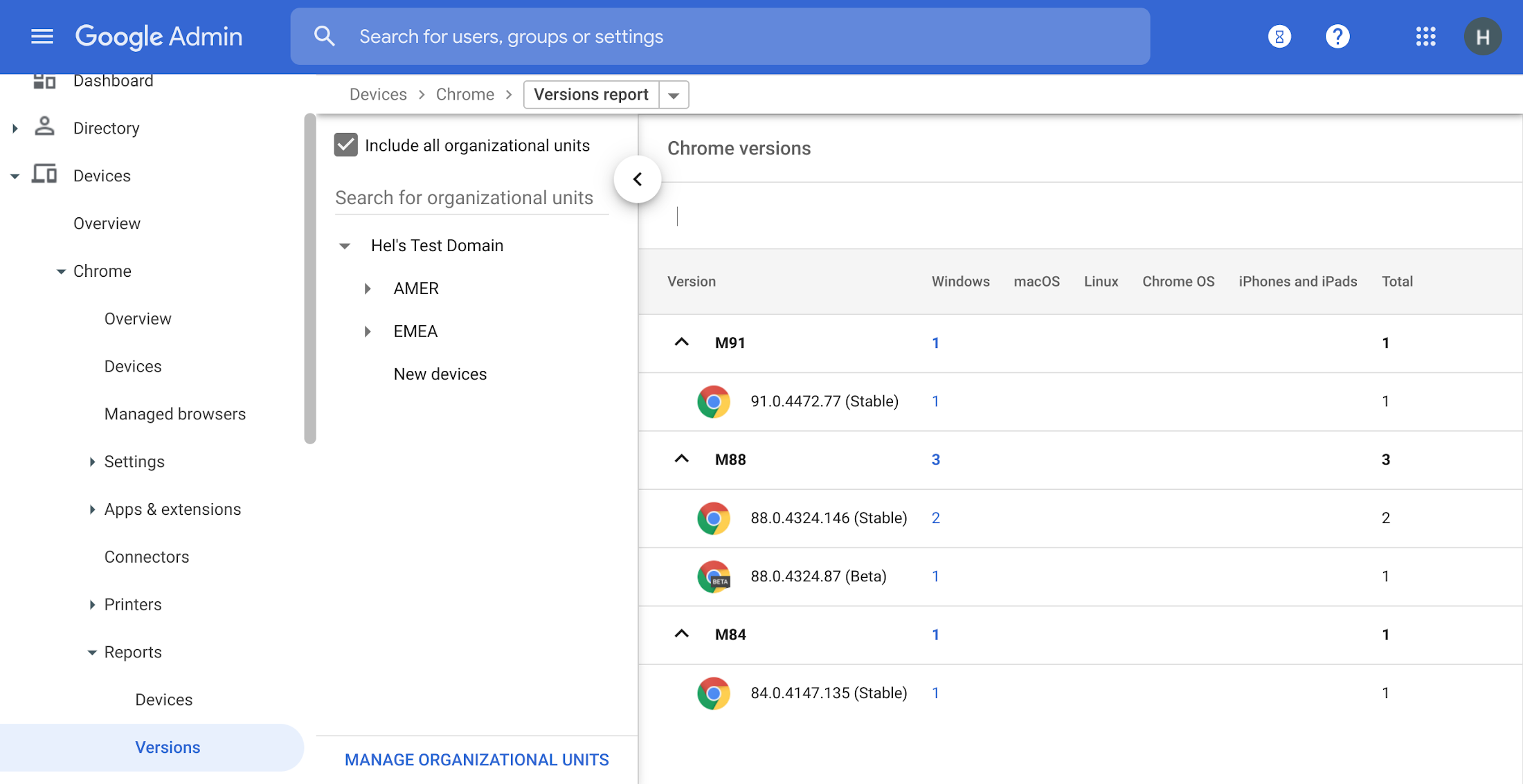Select Devices under Chrome menu
1523x784 pixels.
point(132,366)
